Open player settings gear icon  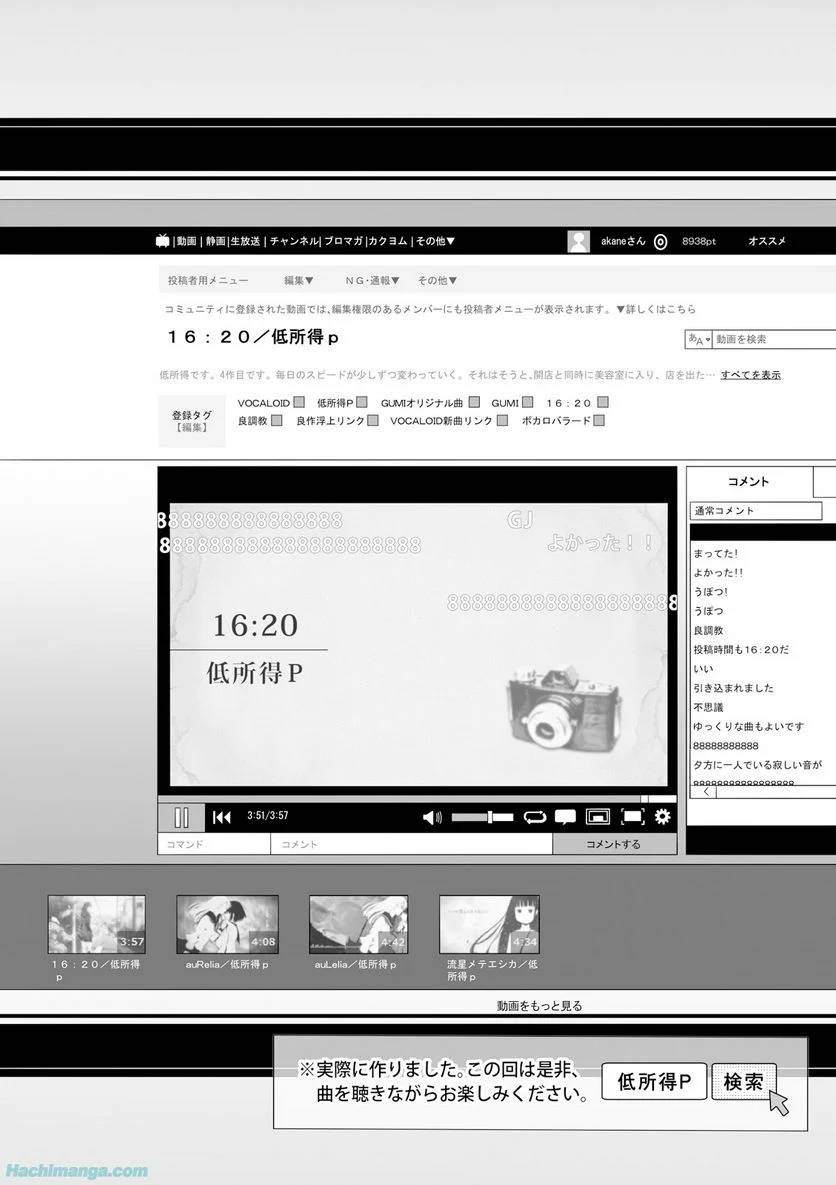662,817
